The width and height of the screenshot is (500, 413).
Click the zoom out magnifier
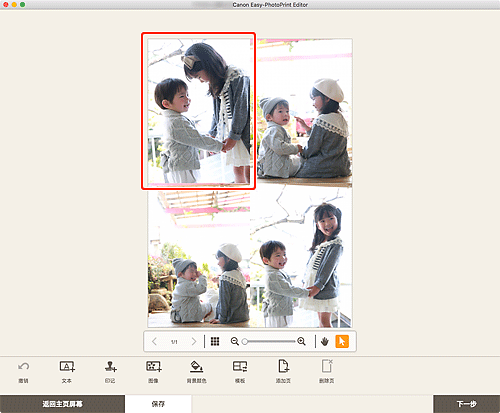click(235, 341)
